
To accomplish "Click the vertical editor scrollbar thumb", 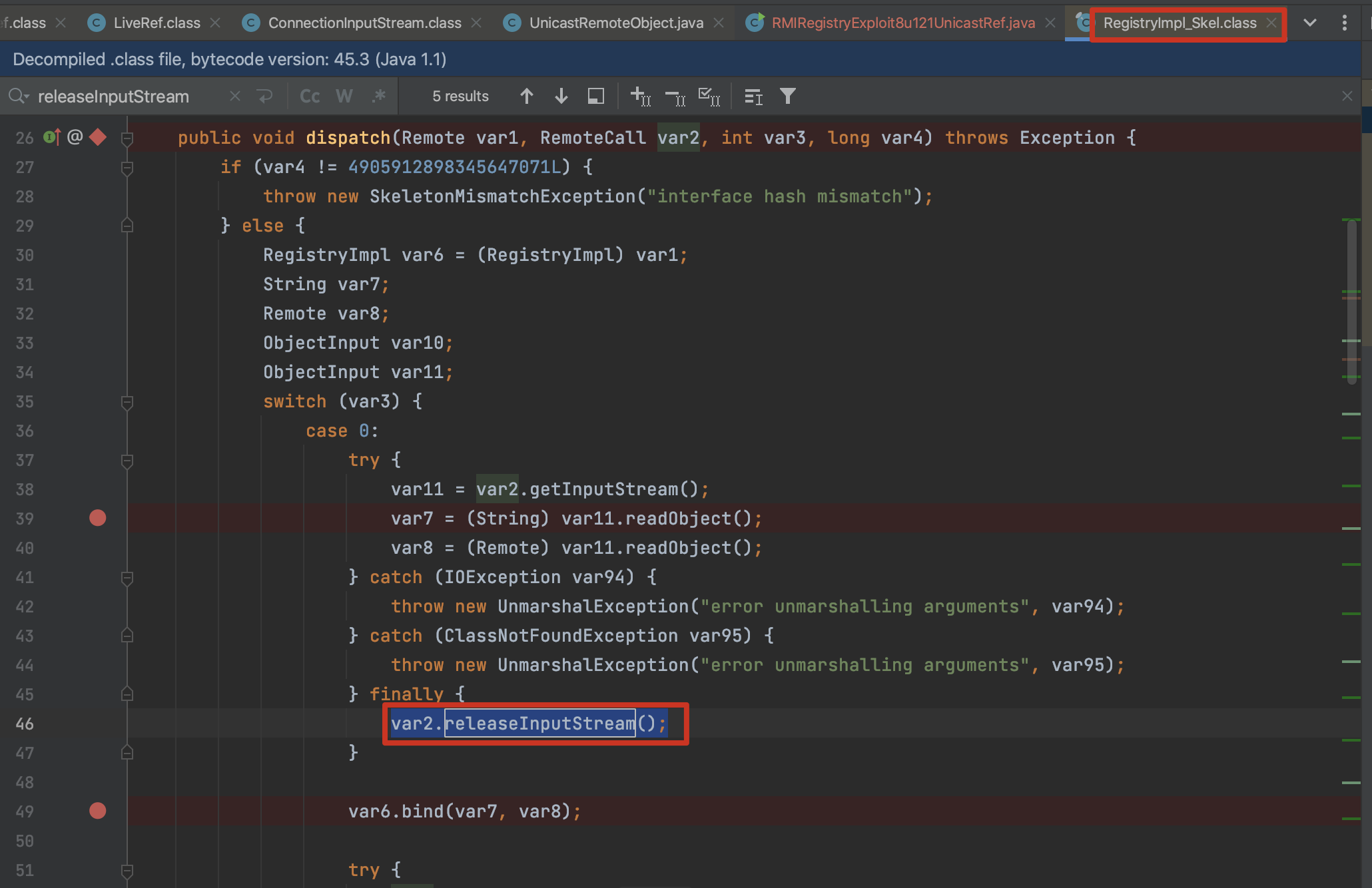I will [1351, 303].
